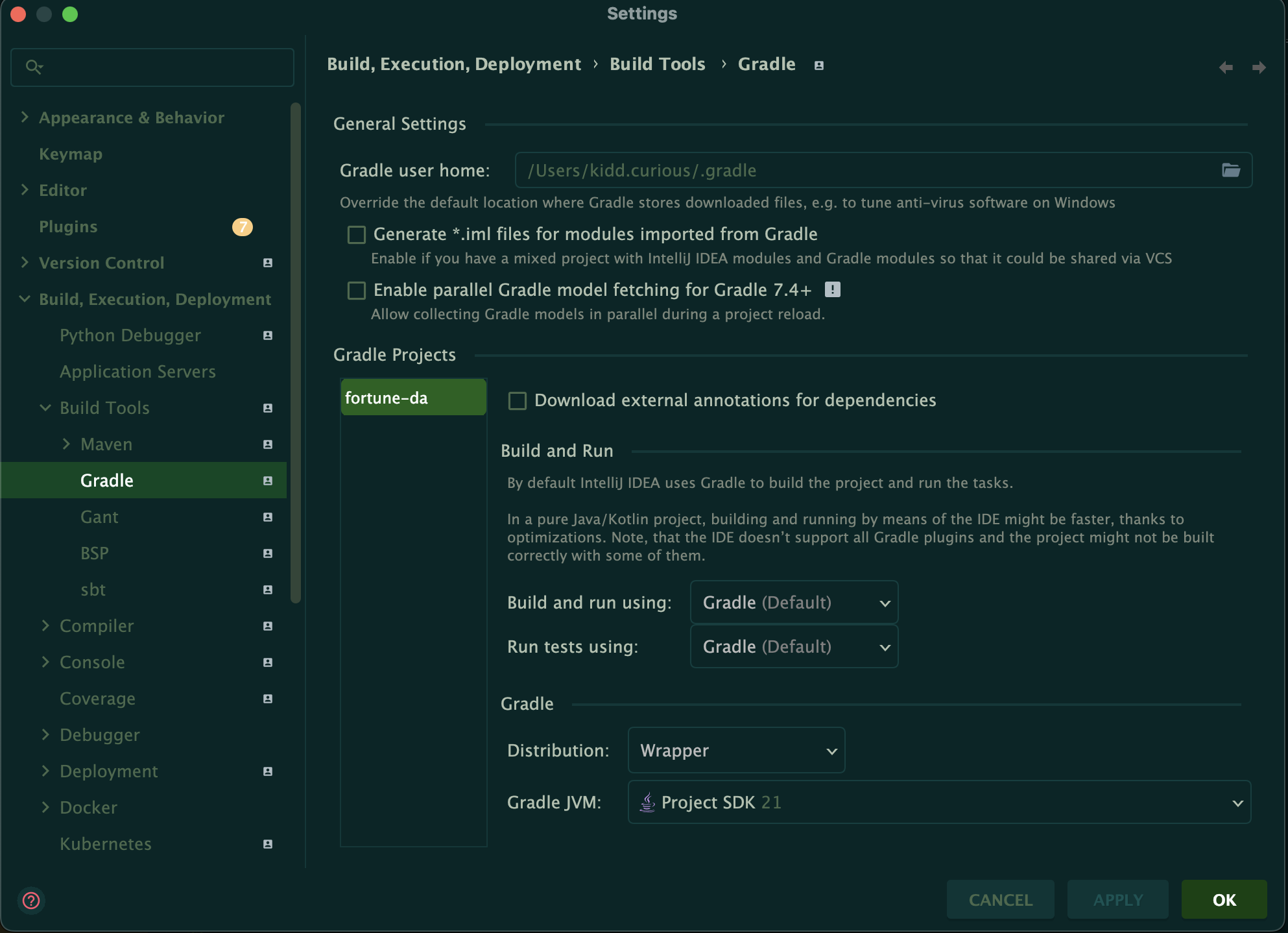1288x933 pixels.
Task: Select Keymap in the settings tree
Action: [x=71, y=154]
